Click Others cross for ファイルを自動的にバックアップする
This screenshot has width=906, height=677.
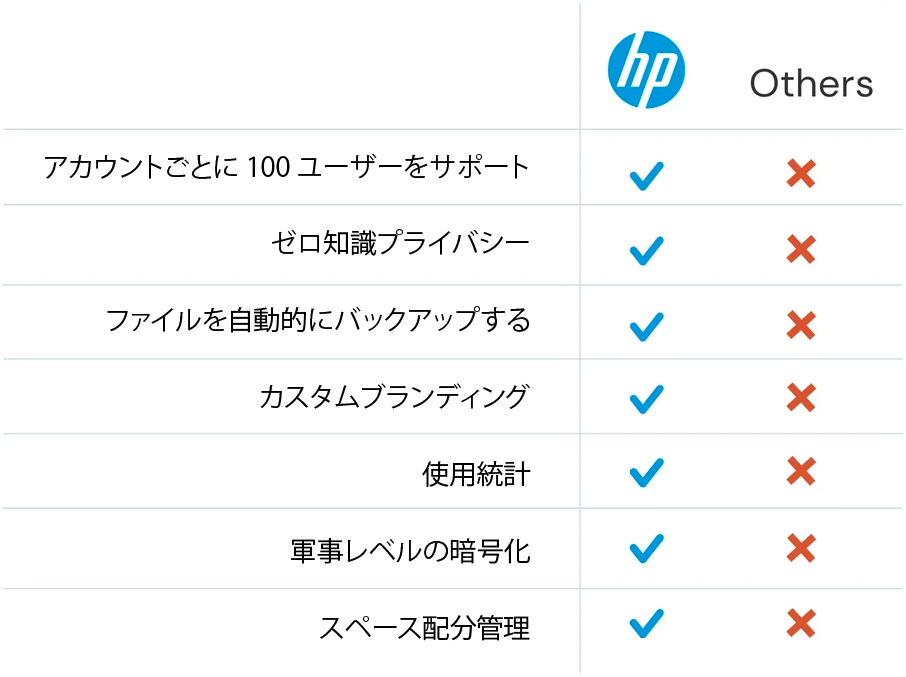(x=800, y=325)
